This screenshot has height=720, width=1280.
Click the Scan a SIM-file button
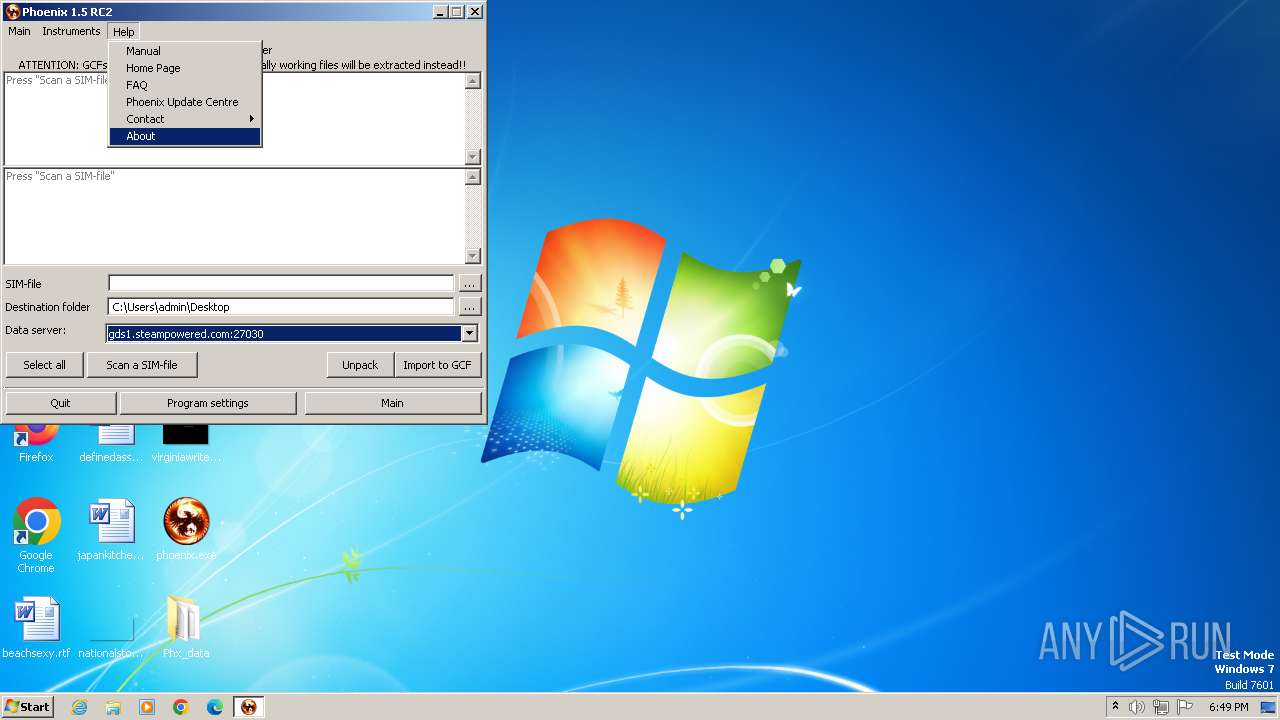click(x=142, y=365)
